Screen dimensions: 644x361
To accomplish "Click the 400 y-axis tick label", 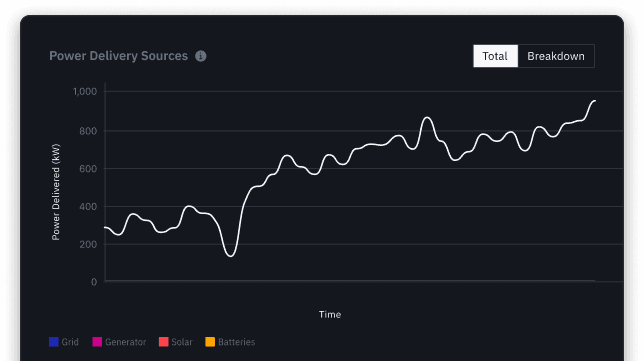I will click(88, 207).
